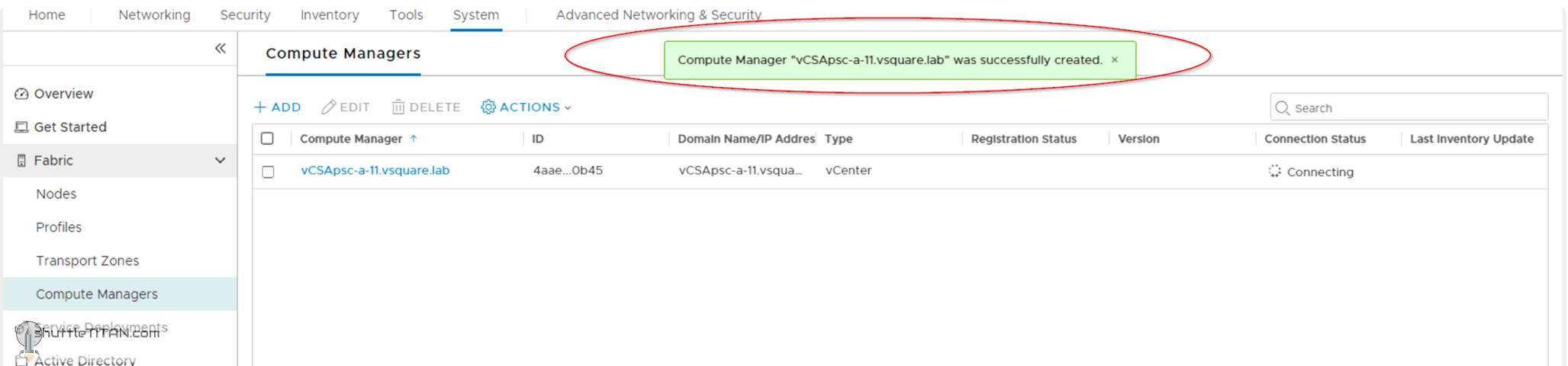1568x366 pixels.
Task: Click the Edit pencil icon
Action: (329, 108)
